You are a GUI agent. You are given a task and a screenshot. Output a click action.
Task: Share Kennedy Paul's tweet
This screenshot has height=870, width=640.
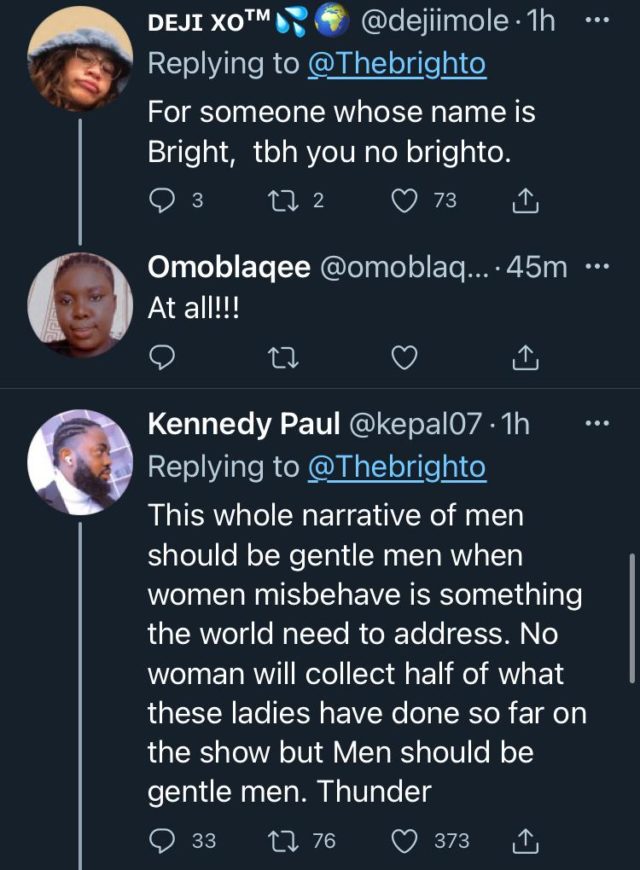point(525,841)
